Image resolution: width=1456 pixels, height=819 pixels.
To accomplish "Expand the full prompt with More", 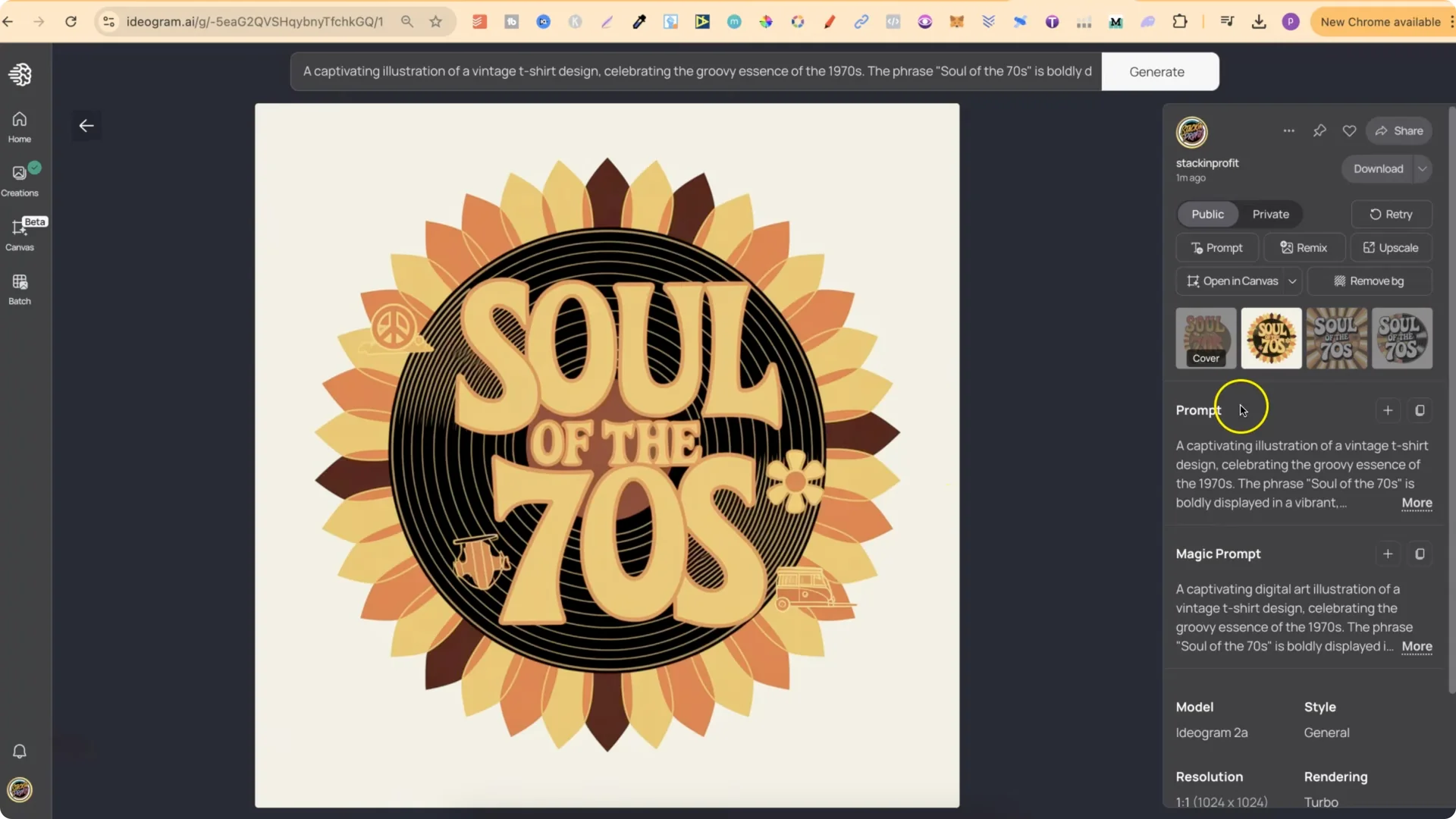I will click(x=1417, y=504).
